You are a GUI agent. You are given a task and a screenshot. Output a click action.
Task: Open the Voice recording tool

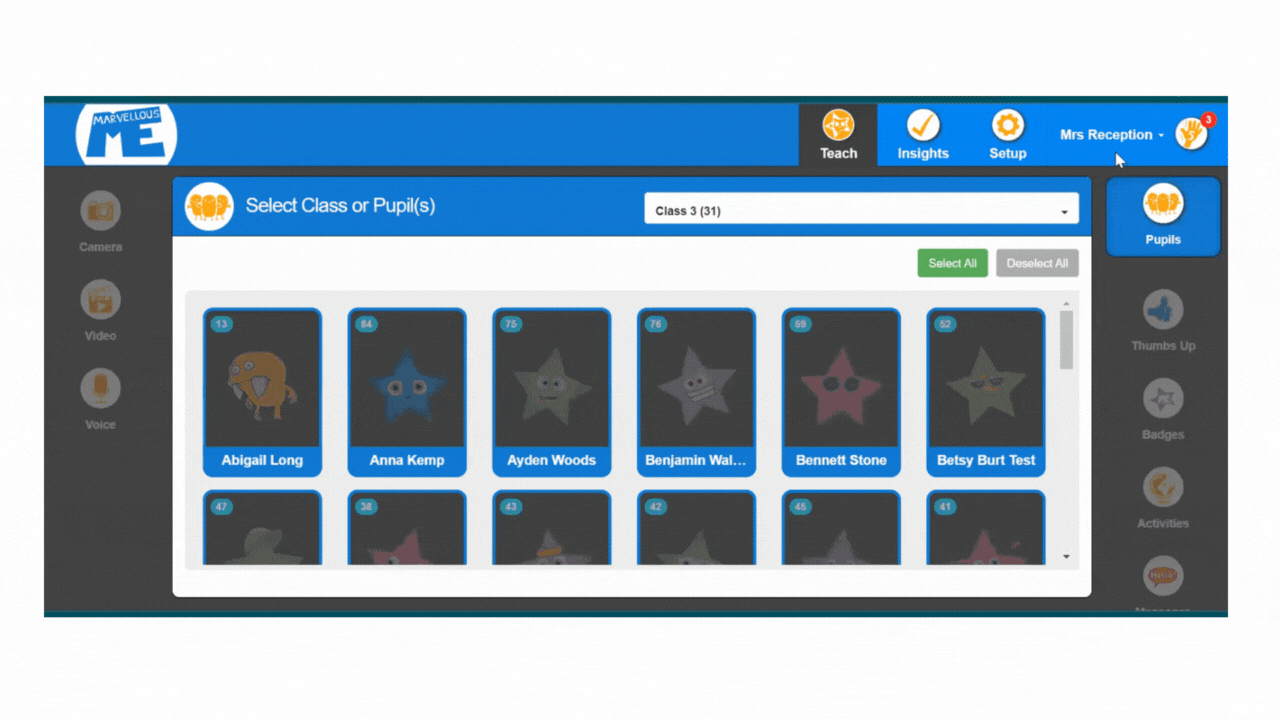(x=101, y=398)
